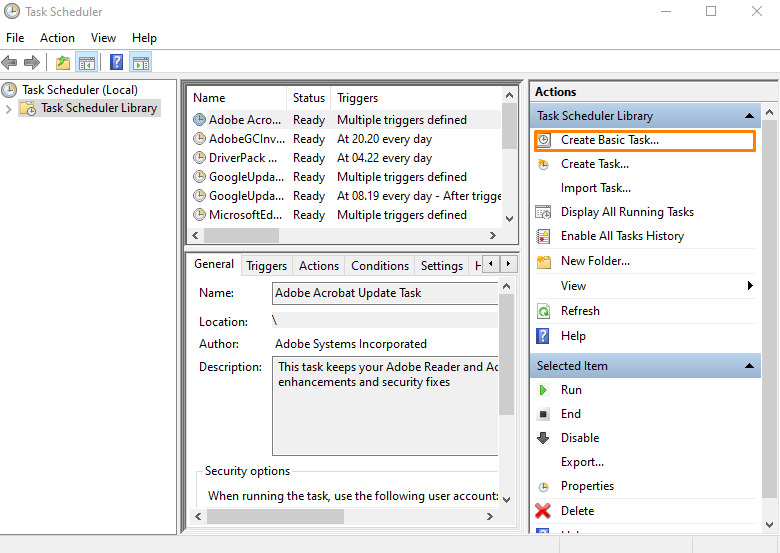Switch to the Triggers tab
780x553 pixels.
point(266,266)
